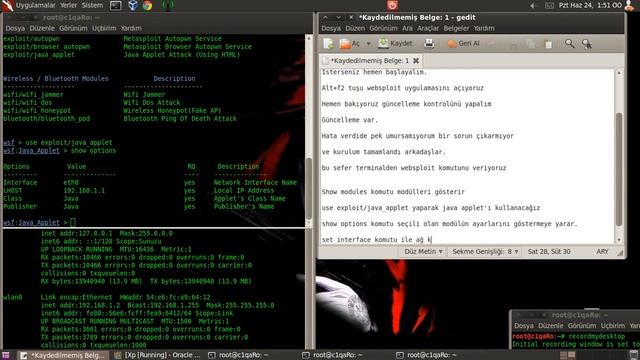
Task: Open Uçbirim menu in the bottom-right terminal
Action: click(613, 326)
